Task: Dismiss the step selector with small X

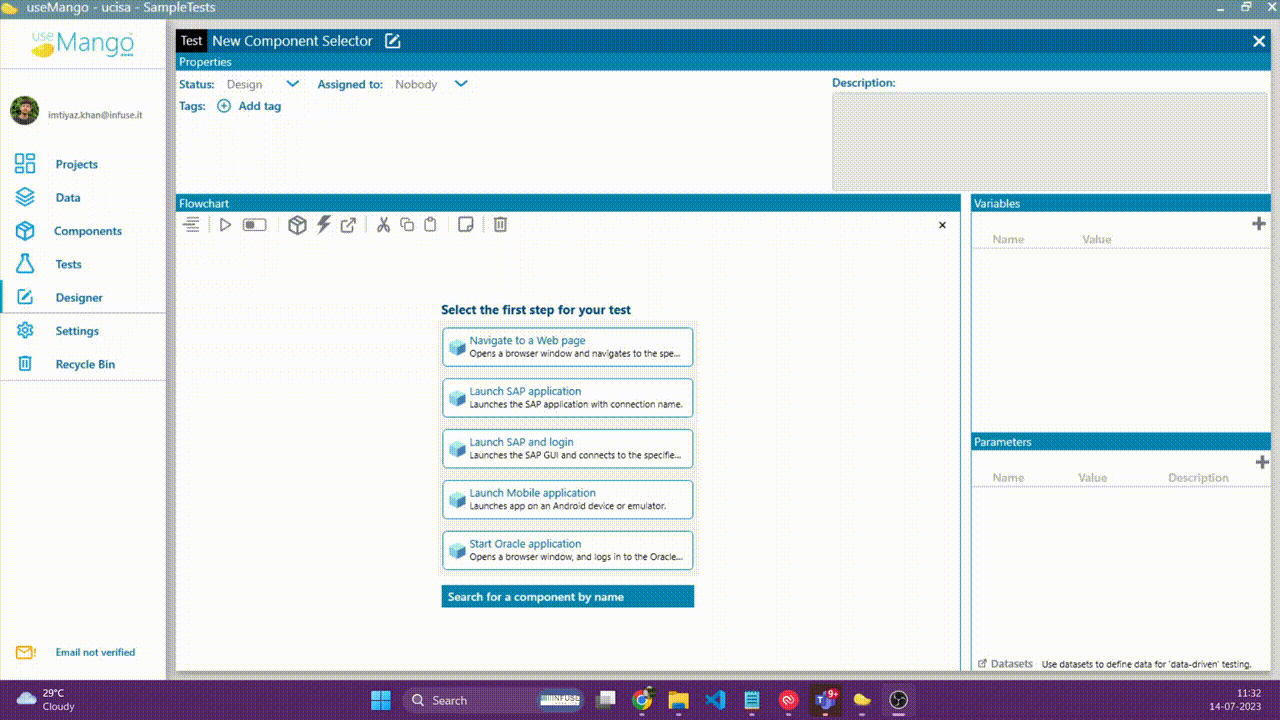Action: click(x=942, y=226)
